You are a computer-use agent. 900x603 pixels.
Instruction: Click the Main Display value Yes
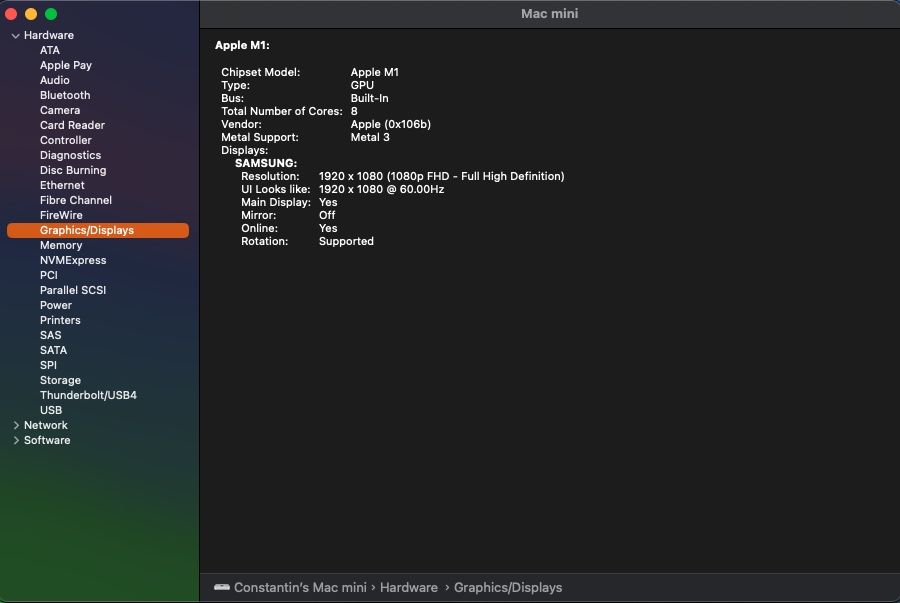[328, 202]
